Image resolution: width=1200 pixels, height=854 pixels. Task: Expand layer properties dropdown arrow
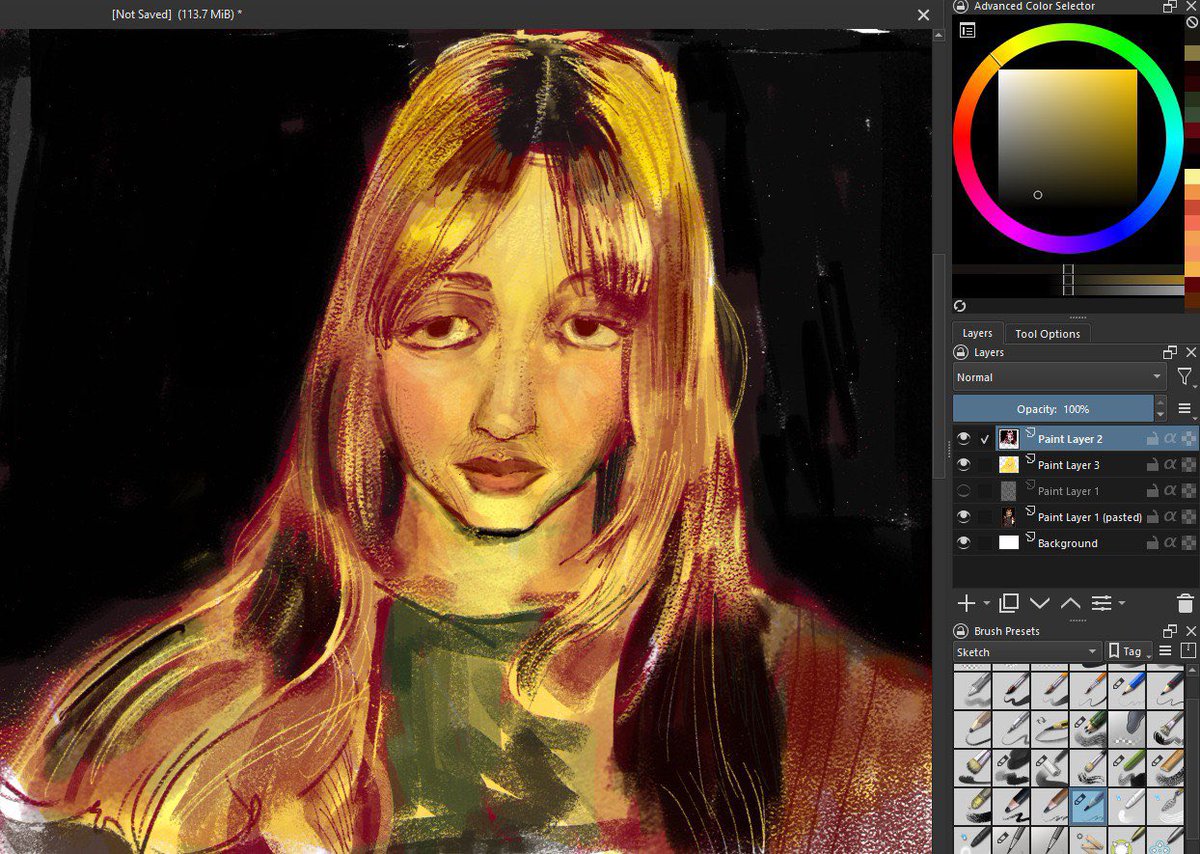(1122, 604)
